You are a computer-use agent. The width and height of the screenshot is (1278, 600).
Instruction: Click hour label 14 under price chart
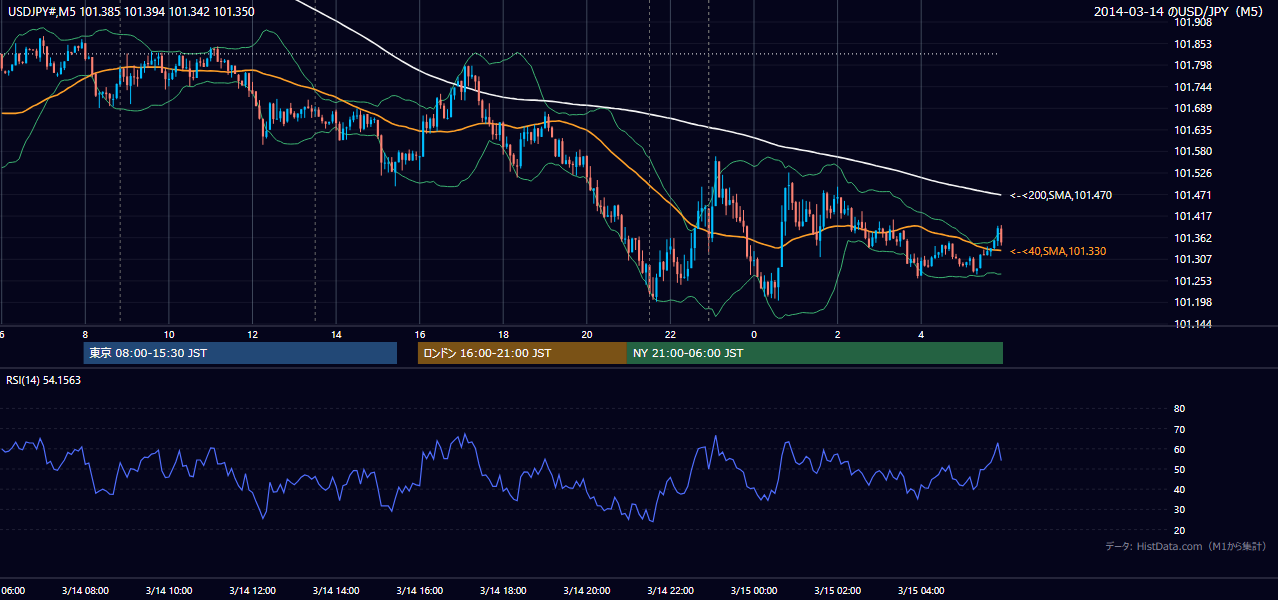pos(336,334)
